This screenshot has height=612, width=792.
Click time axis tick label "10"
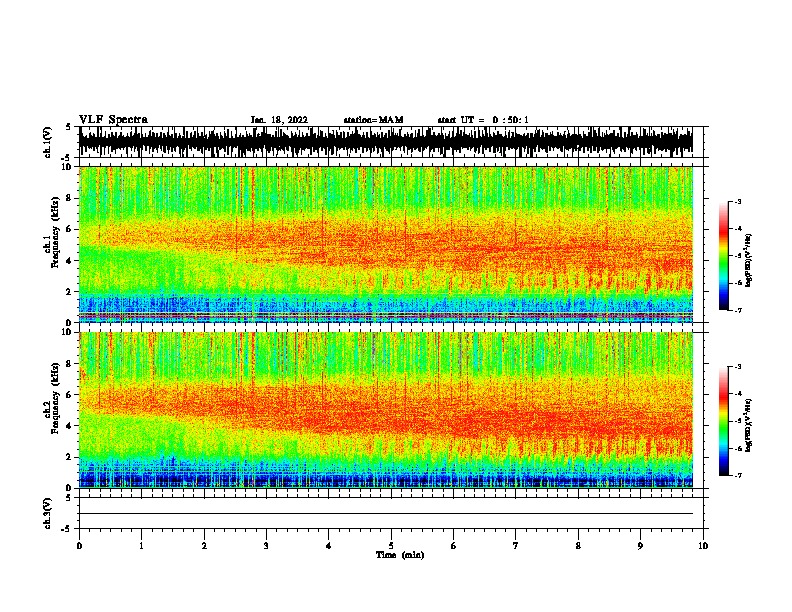point(703,546)
